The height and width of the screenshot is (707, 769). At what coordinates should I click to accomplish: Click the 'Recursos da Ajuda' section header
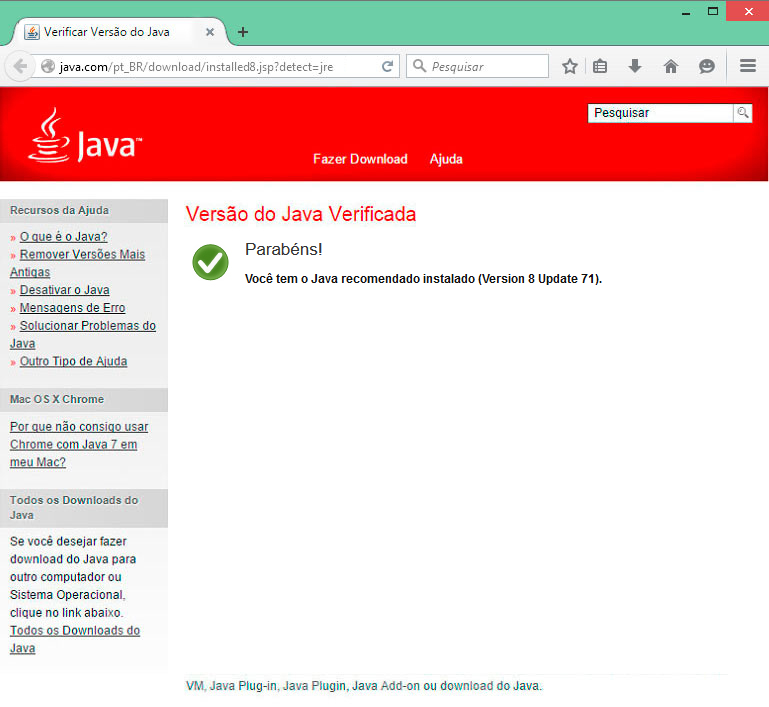(x=84, y=211)
